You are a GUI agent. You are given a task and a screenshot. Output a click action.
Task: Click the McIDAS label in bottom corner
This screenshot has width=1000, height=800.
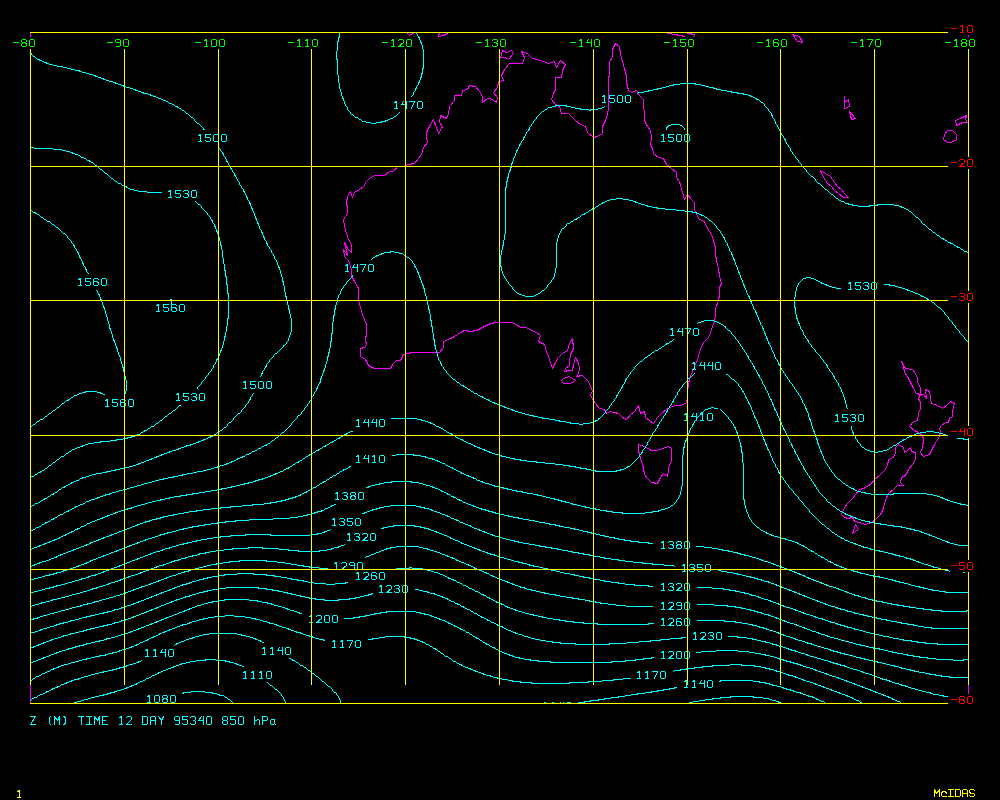pos(953,793)
